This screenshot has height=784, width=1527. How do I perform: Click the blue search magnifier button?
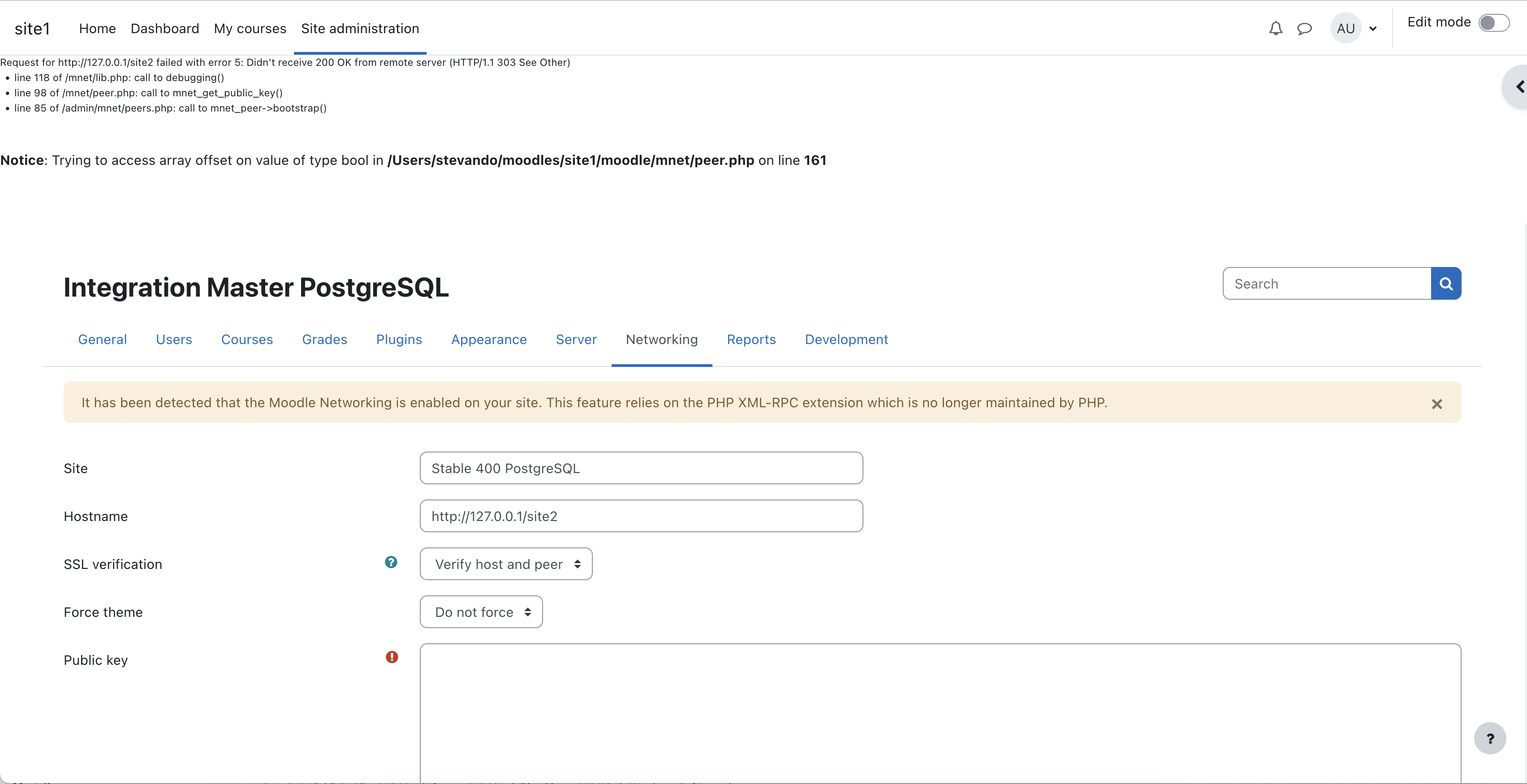[x=1446, y=284]
